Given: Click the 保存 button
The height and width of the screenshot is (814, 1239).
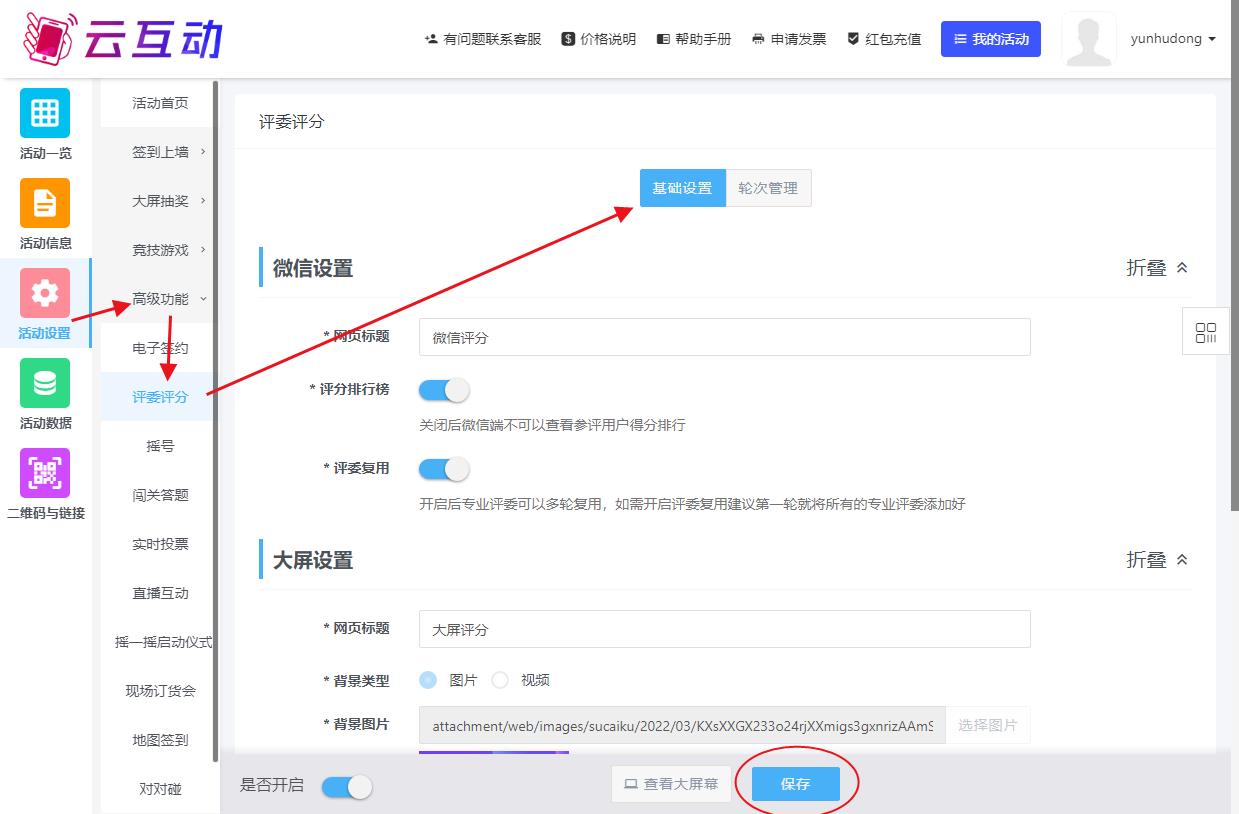Looking at the screenshot, I should pyautogui.click(x=796, y=784).
